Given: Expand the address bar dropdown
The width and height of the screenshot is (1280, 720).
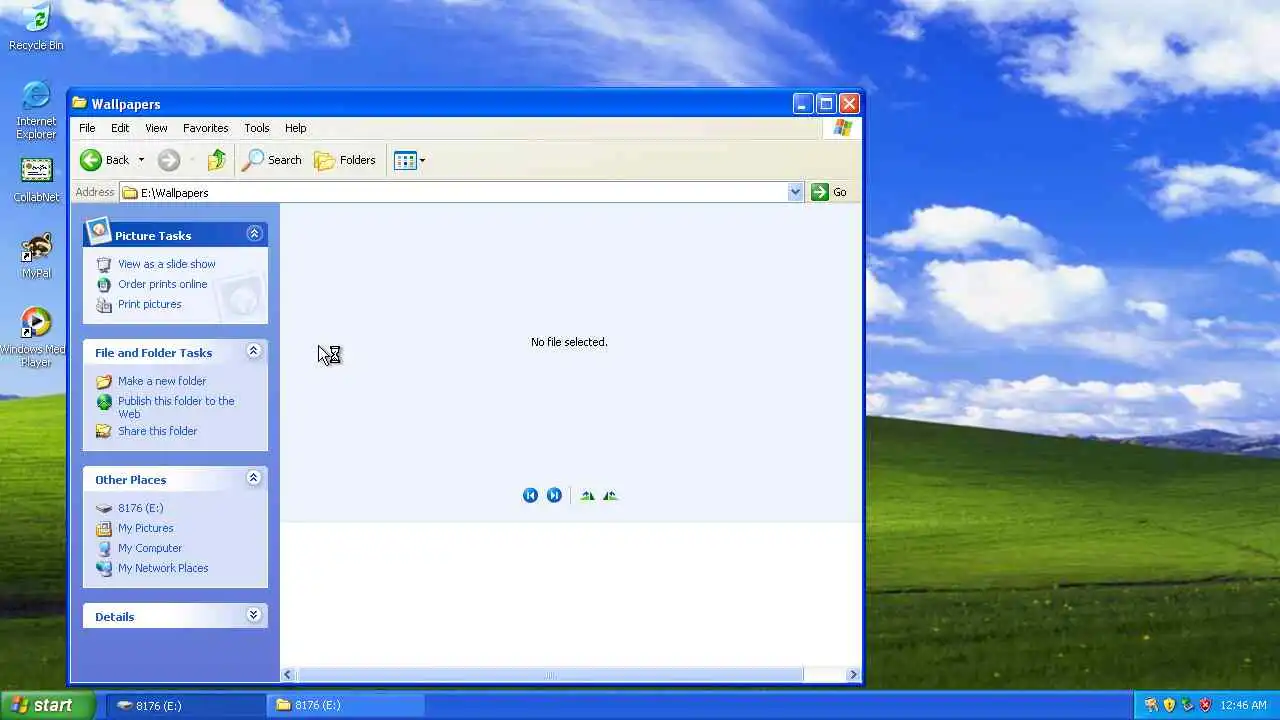Looking at the screenshot, I should [x=795, y=192].
